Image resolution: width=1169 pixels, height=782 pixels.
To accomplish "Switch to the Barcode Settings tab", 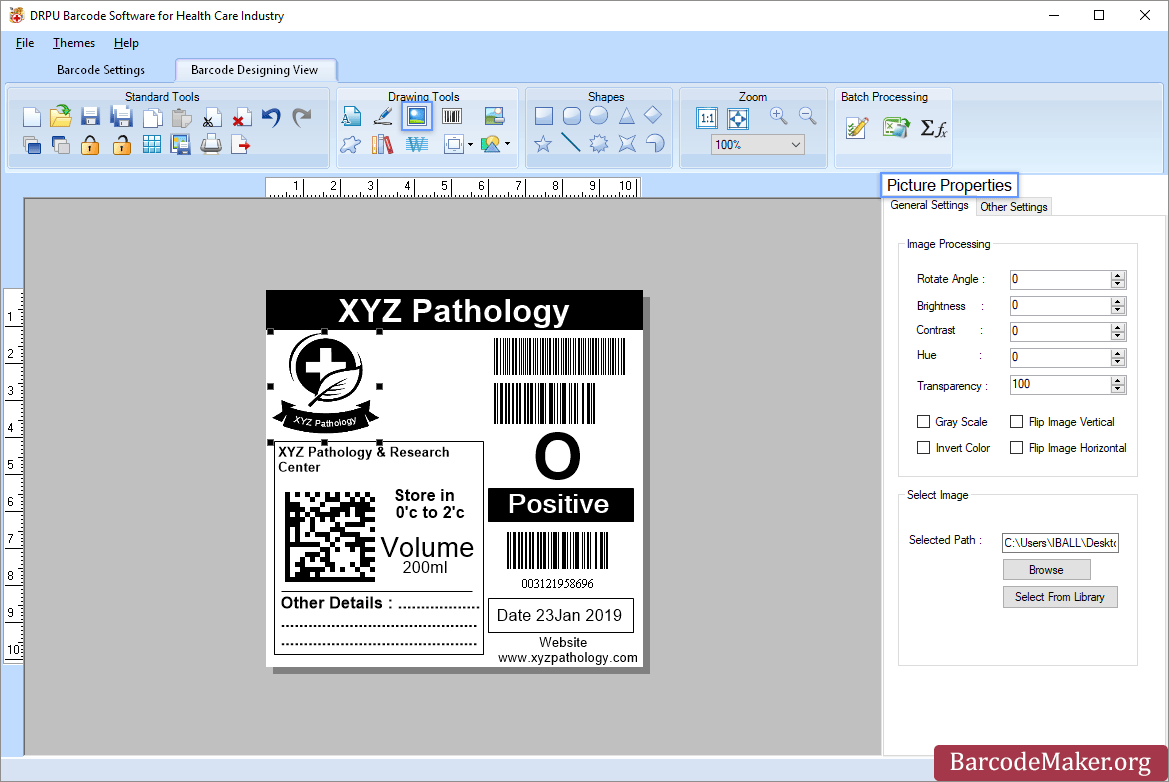I will [101, 69].
